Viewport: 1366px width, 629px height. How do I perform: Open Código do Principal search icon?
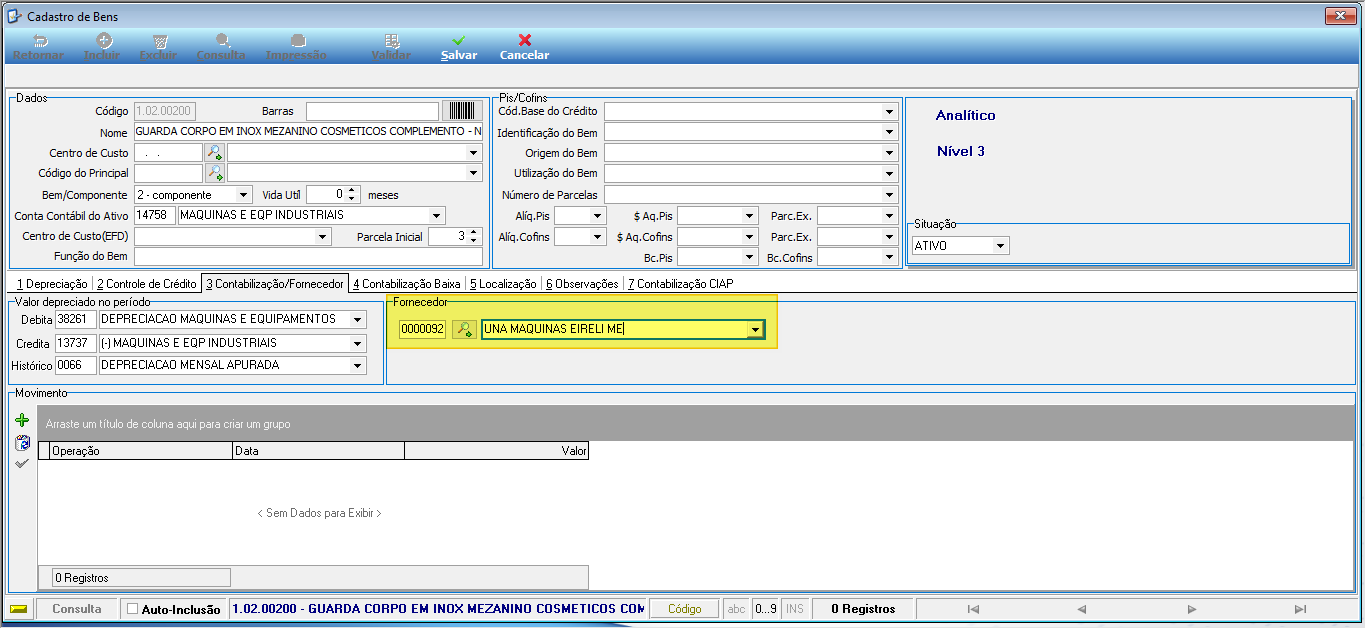pyautogui.click(x=214, y=173)
